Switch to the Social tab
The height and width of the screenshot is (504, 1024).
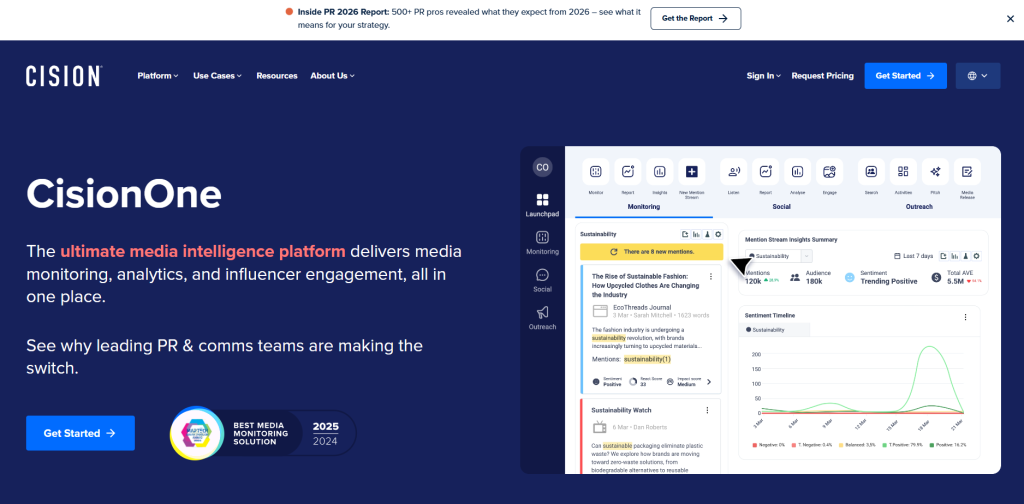(x=781, y=207)
